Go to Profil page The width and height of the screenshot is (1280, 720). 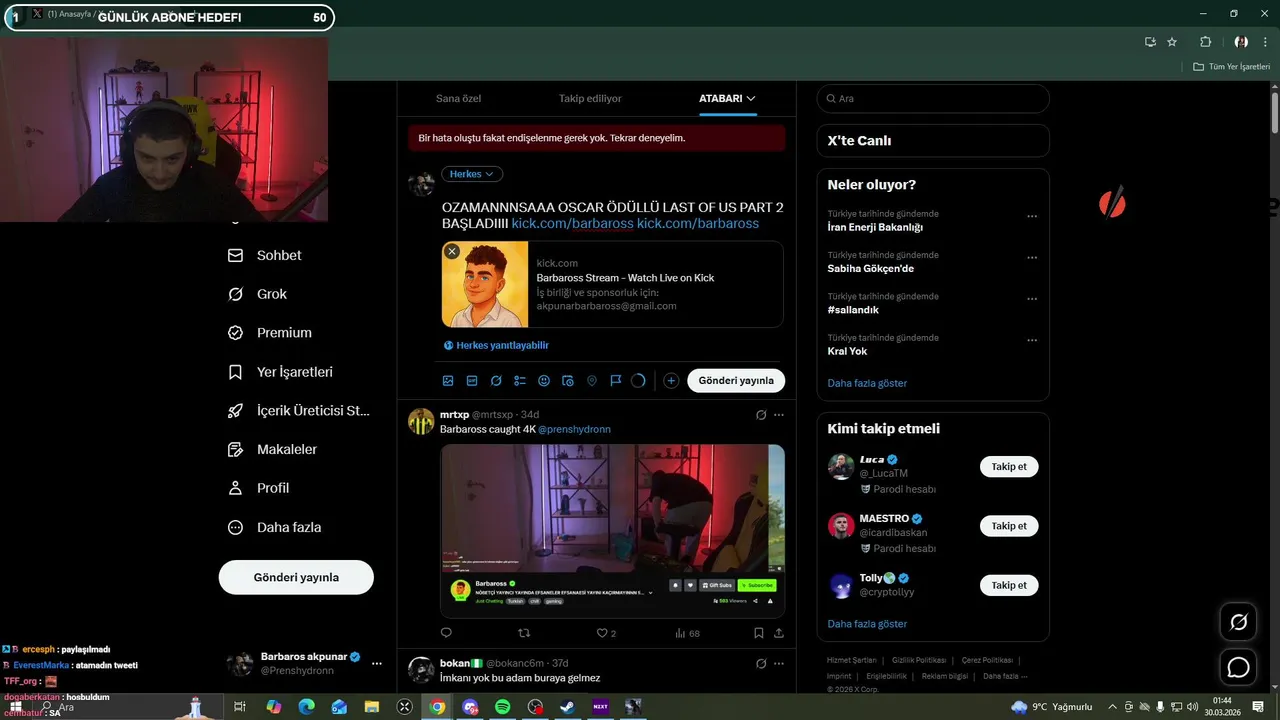(259, 488)
